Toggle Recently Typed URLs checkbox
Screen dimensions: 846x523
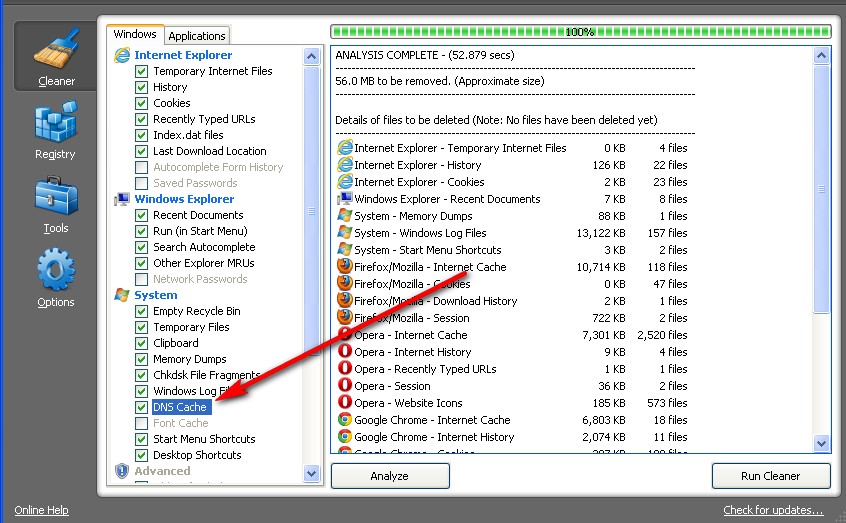(x=141, y=119)
